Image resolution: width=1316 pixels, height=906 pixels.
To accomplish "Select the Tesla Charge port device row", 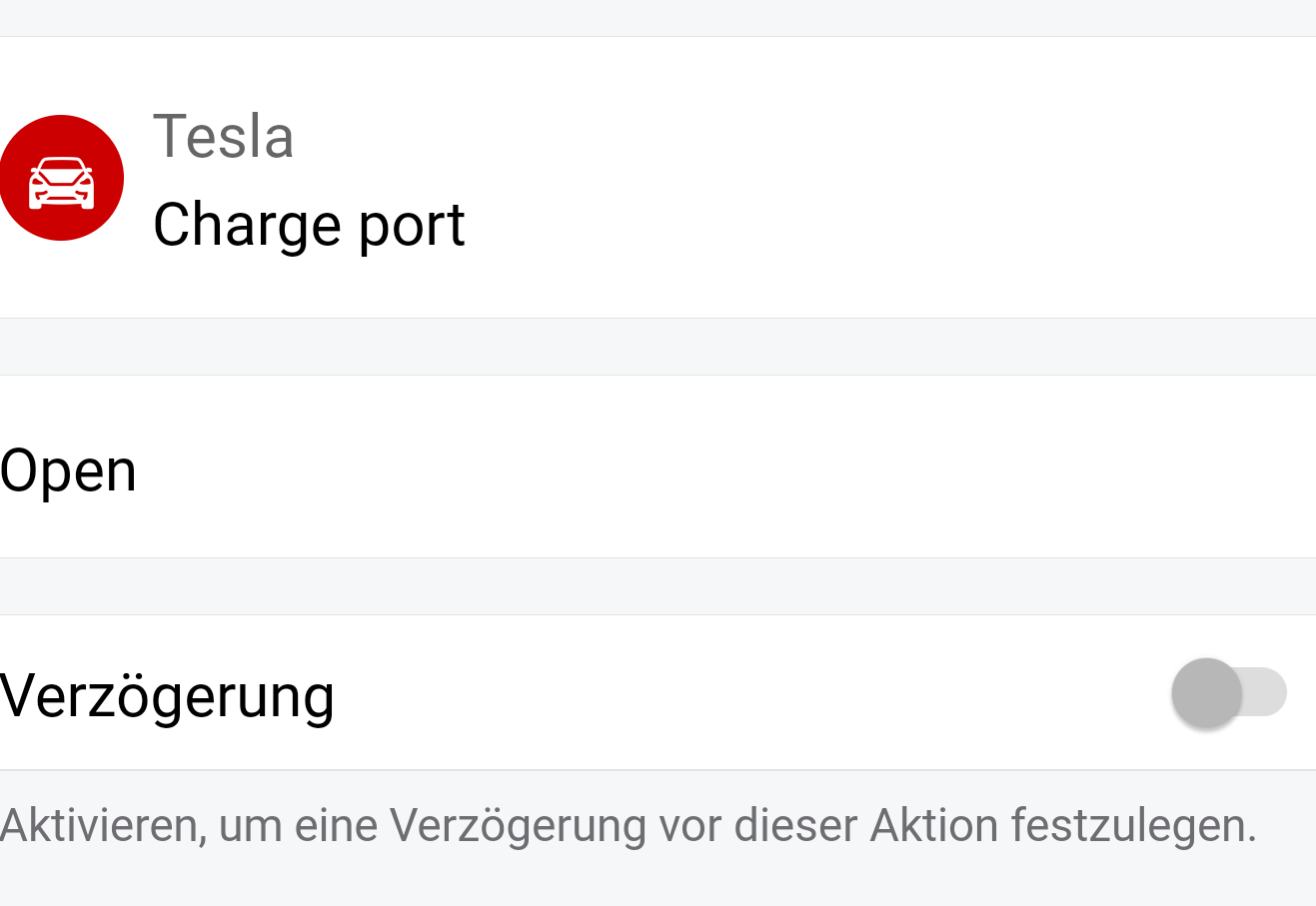I will pos(658,178).
